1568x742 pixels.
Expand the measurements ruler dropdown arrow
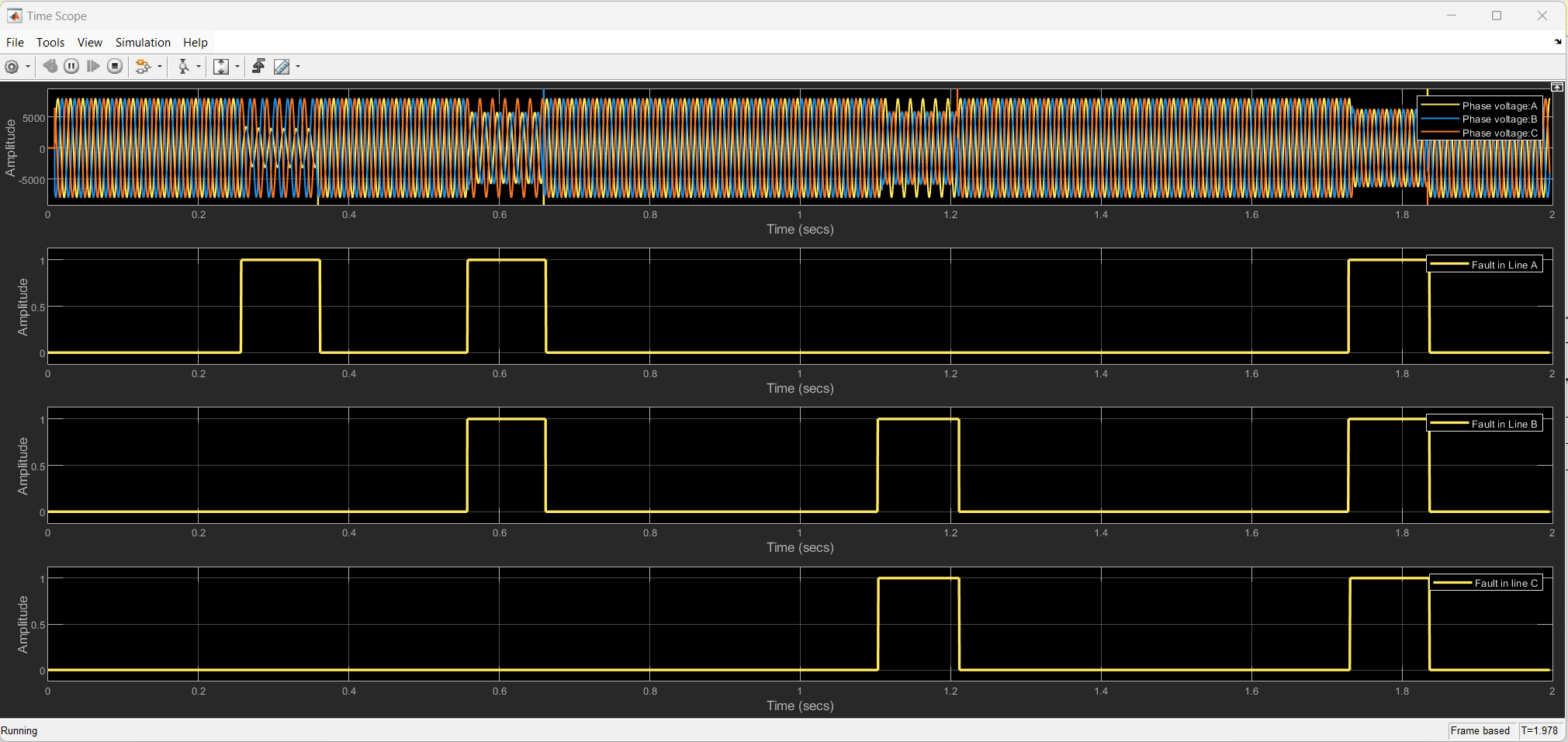298,67
